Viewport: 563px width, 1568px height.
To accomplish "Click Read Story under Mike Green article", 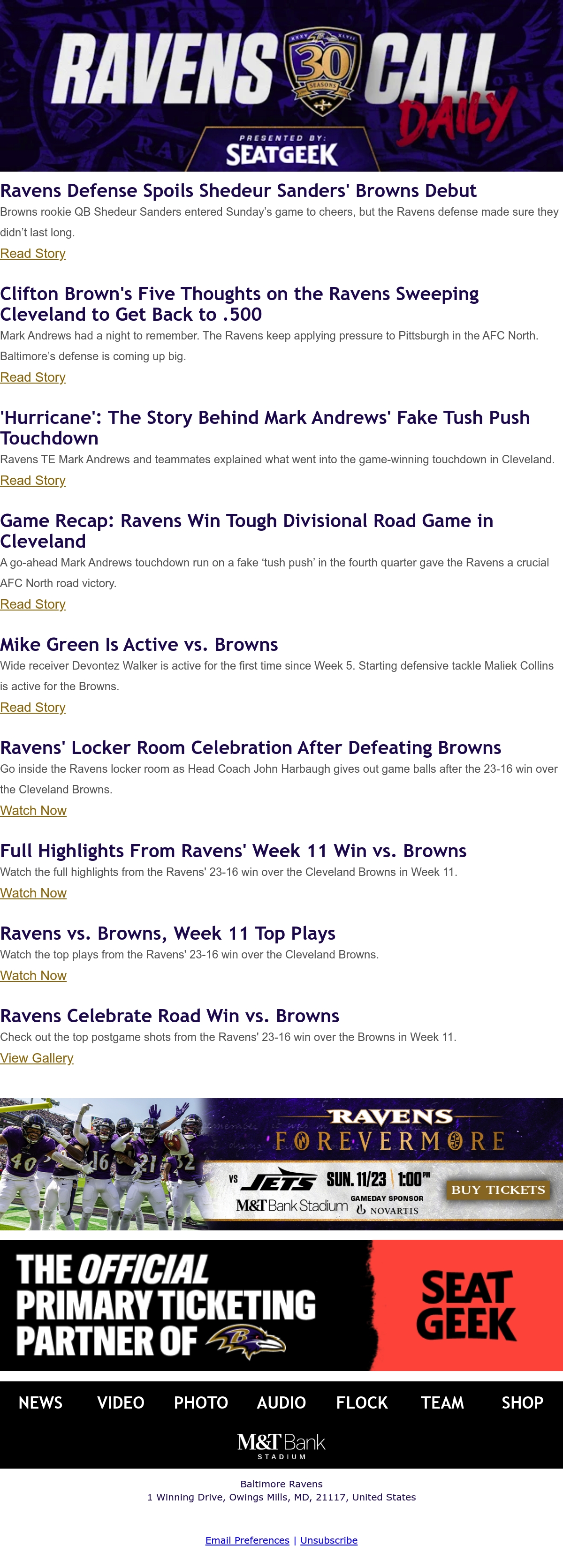I will point(33,707).
